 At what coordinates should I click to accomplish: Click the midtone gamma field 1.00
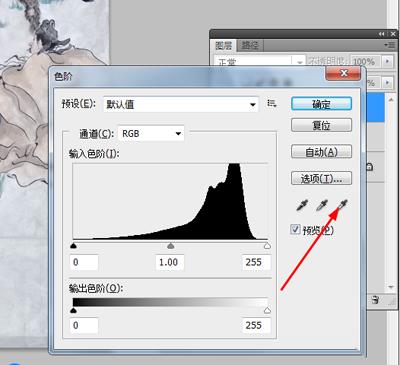pyautogui.click(x=170, y=262)
